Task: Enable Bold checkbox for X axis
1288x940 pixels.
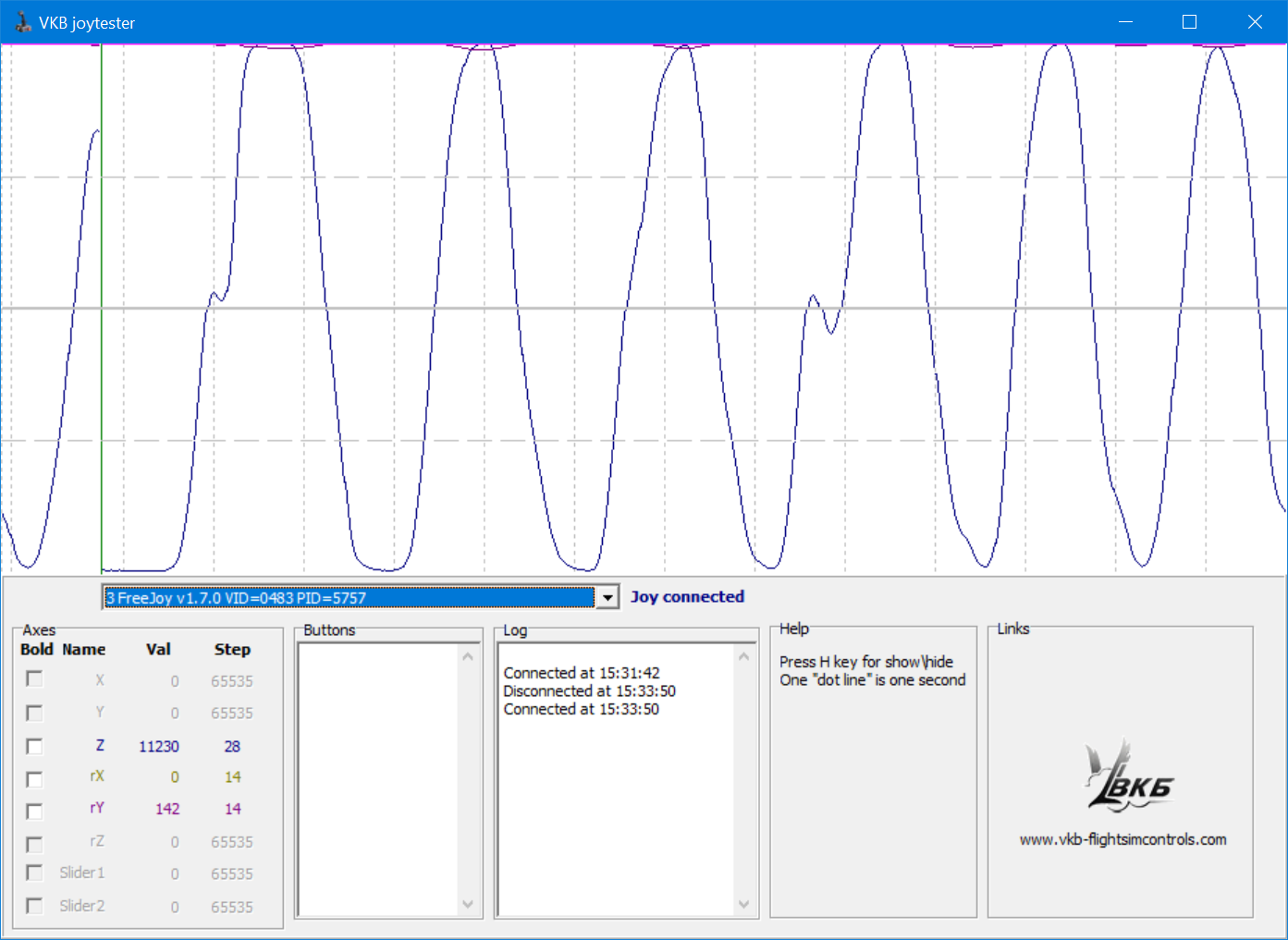Action: click(34, 679)
